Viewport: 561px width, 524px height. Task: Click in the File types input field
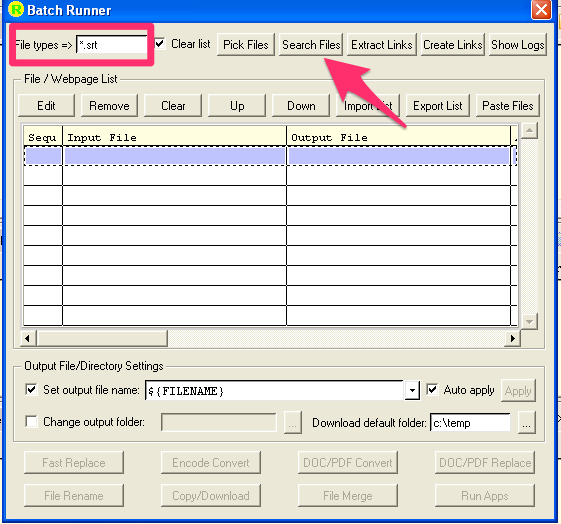click(x=112, y=45)
